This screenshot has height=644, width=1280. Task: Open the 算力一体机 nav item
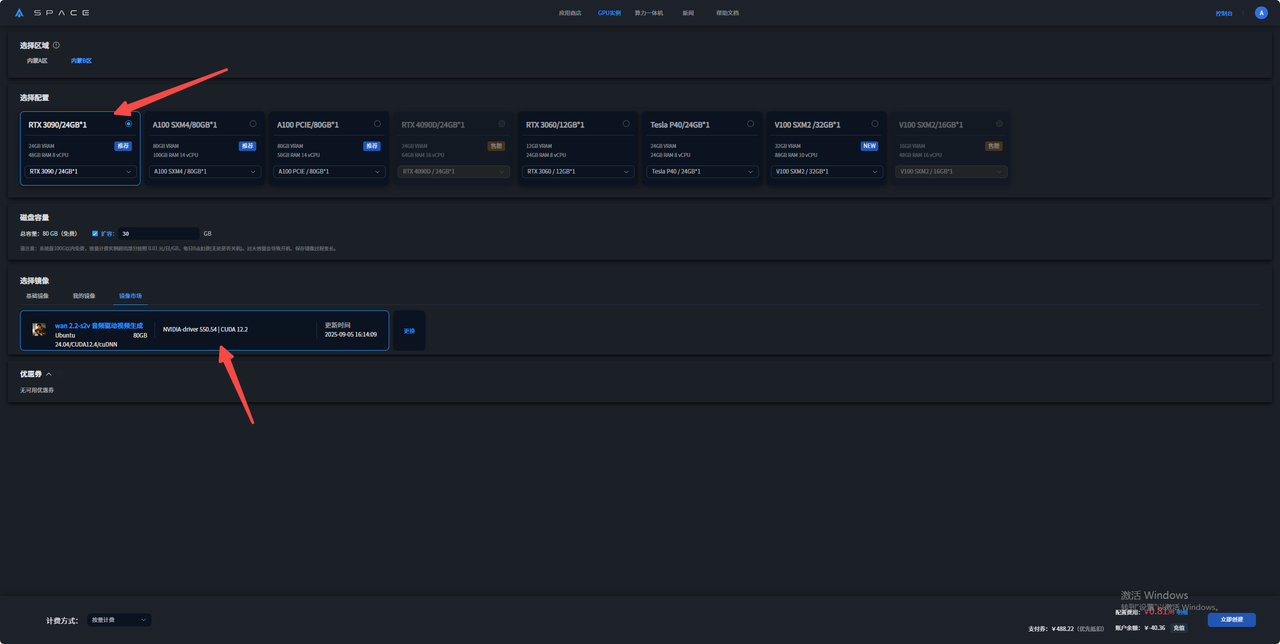tap(649, 13)
